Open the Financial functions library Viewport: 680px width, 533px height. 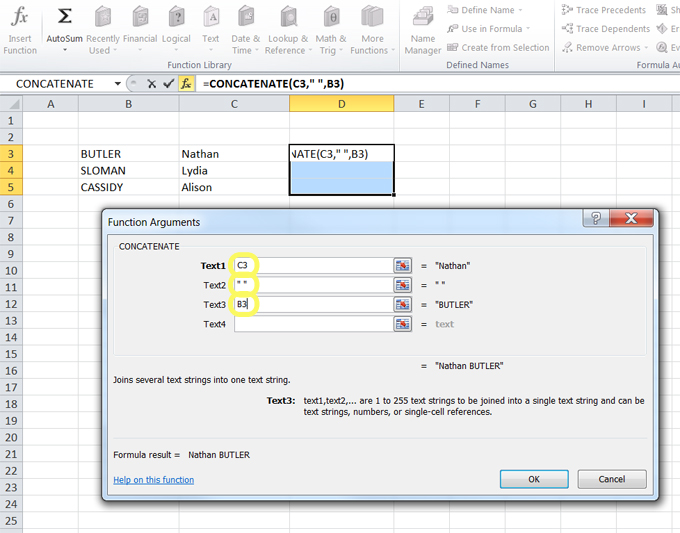tap(140, 30)
